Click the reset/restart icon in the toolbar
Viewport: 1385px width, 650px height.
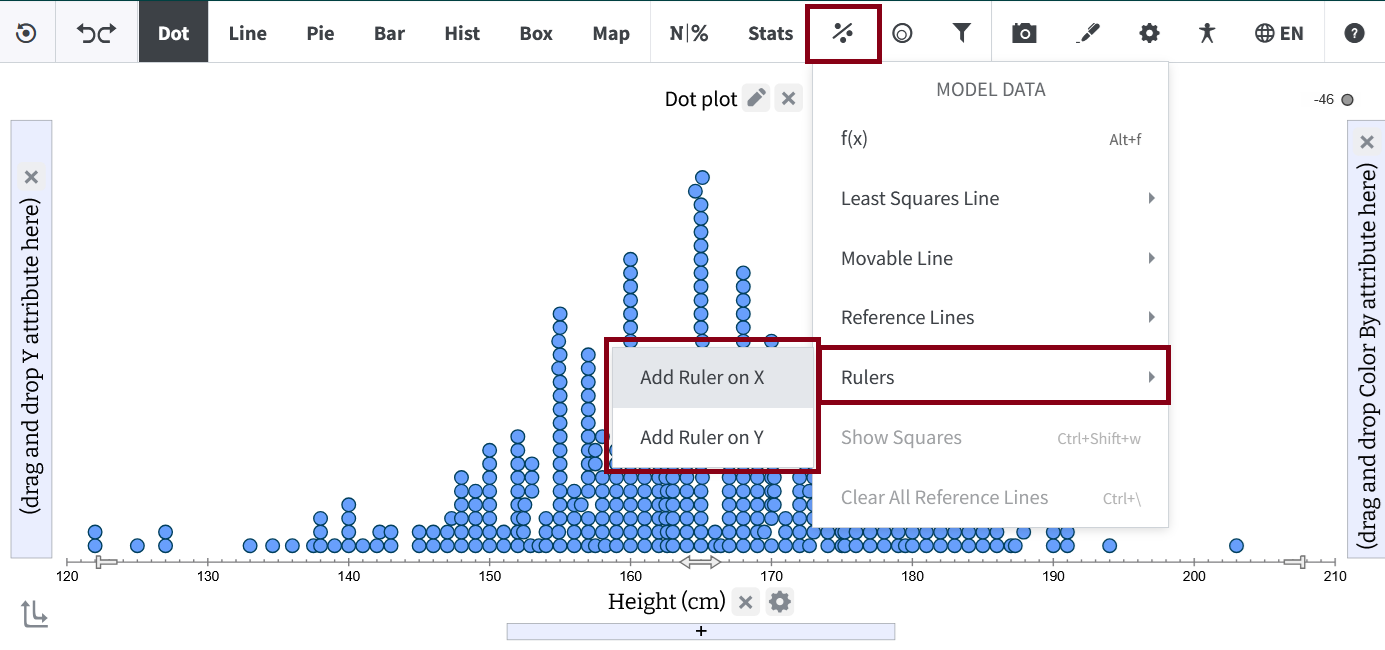pos(27,33)
